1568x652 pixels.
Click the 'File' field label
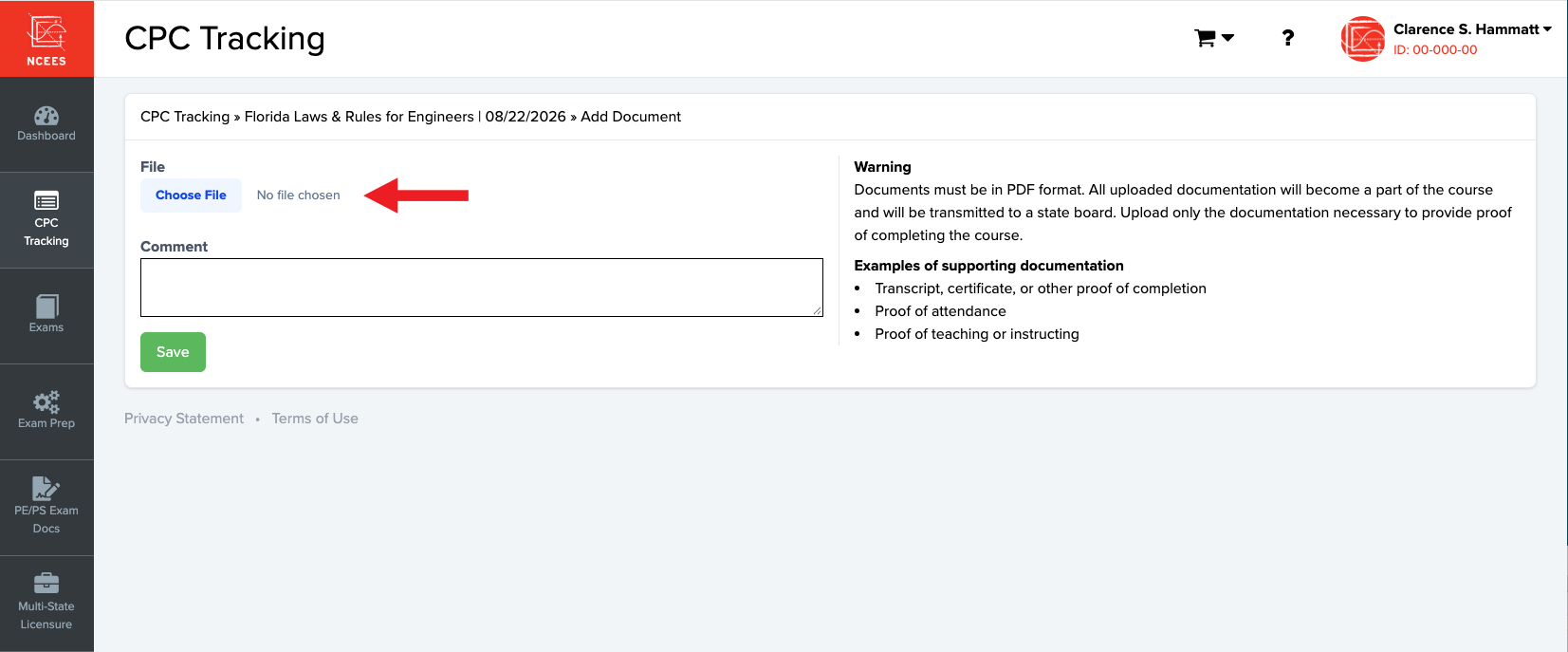pyautogui.click(x=153, y=167)
